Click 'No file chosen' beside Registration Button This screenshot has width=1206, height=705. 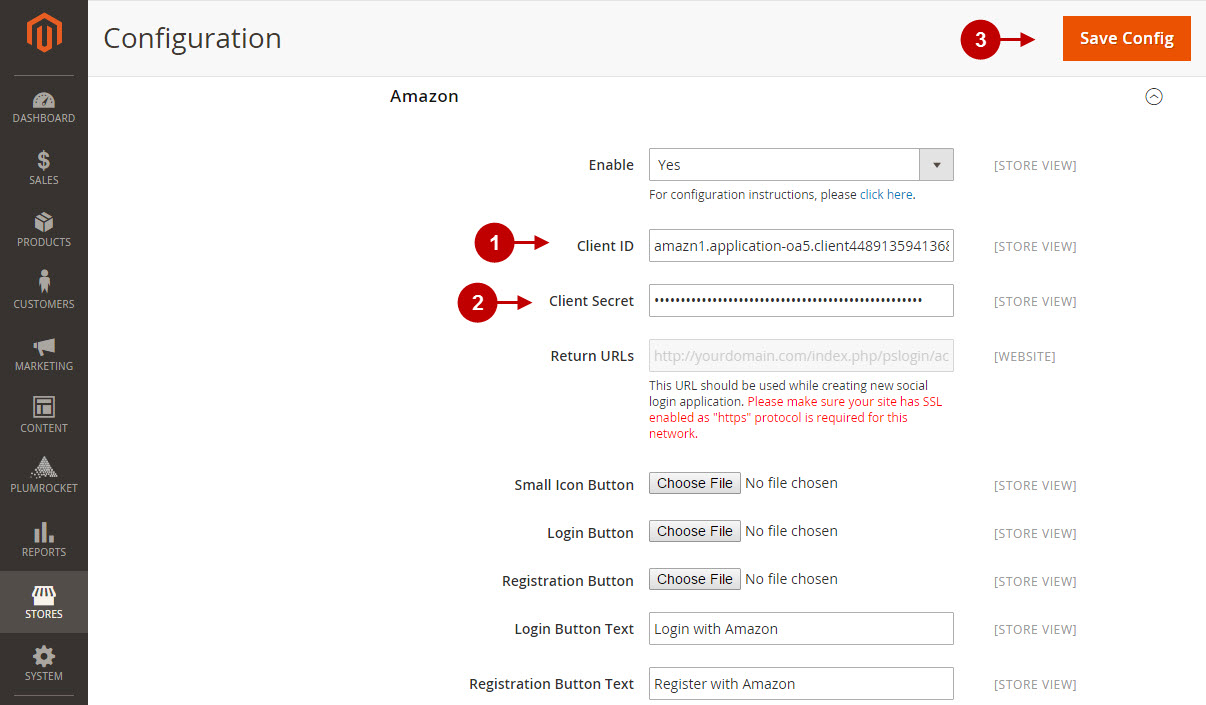point(792,579)
